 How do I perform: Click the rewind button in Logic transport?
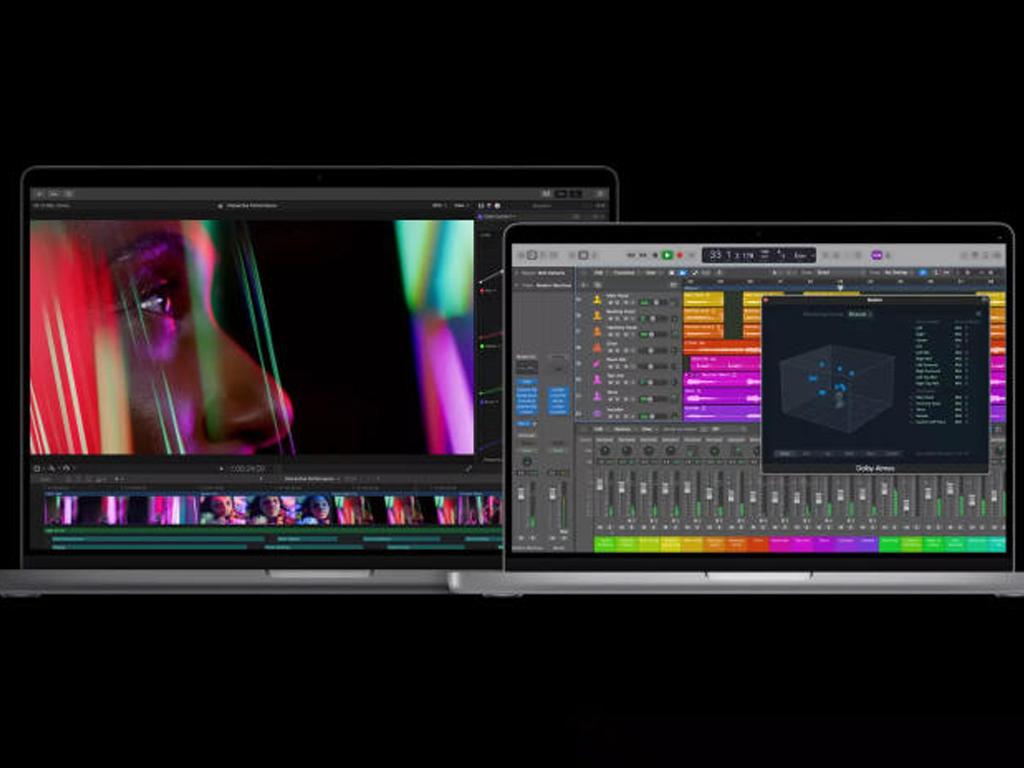click(x=631, y=255)
